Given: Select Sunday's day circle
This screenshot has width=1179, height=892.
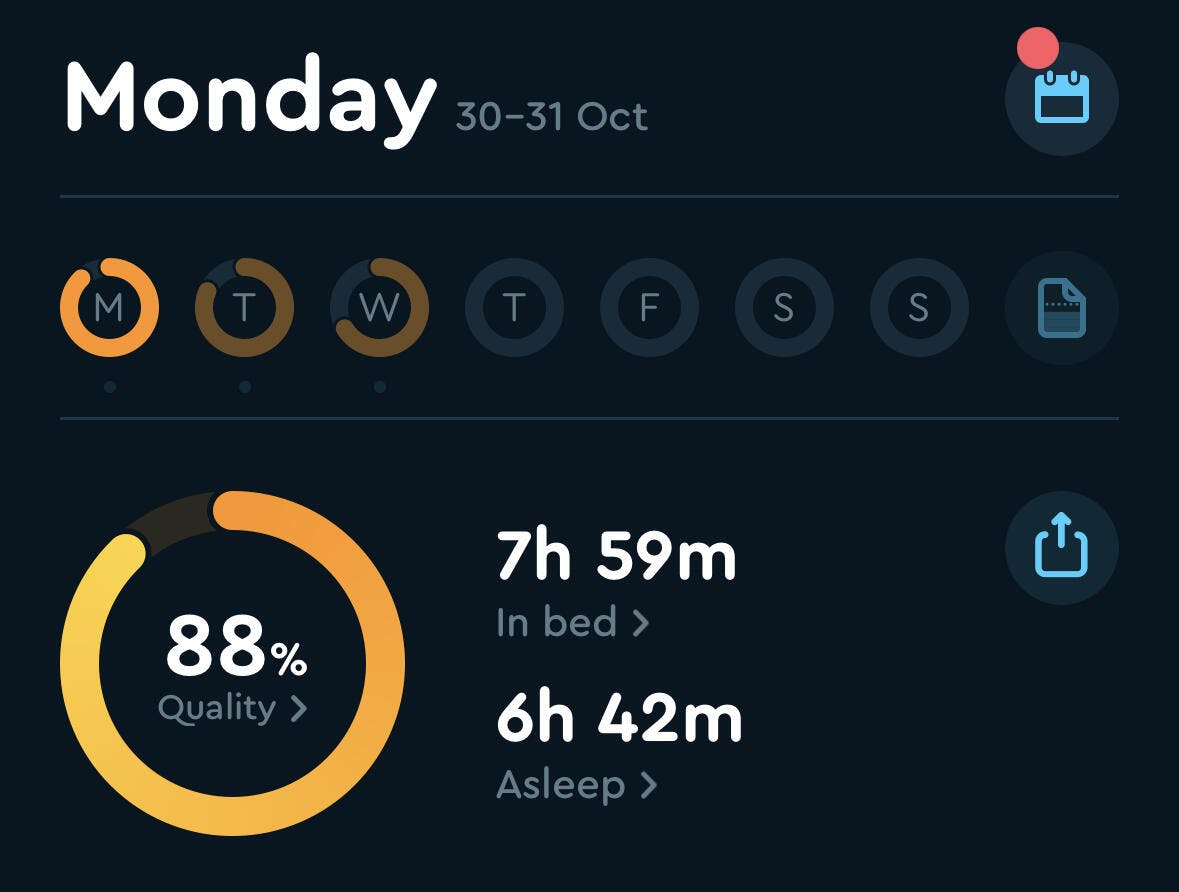Looking at the screenshot, I should pyautogui.click(x=919, y=308).
